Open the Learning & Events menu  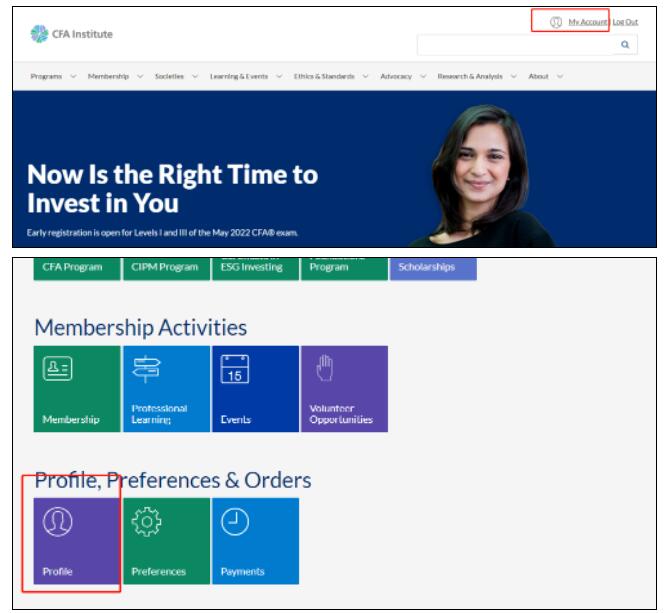(x=244, y=77)
